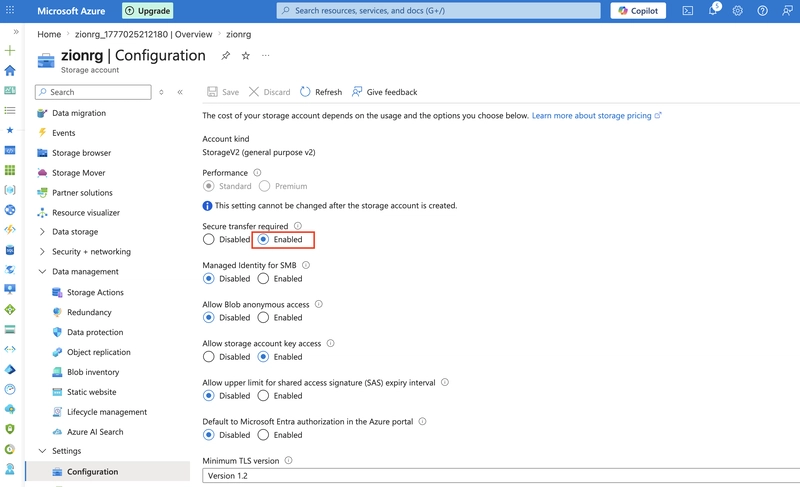Open Events in resource menu
Screen dimensions: 800x487
click(64, 133)
